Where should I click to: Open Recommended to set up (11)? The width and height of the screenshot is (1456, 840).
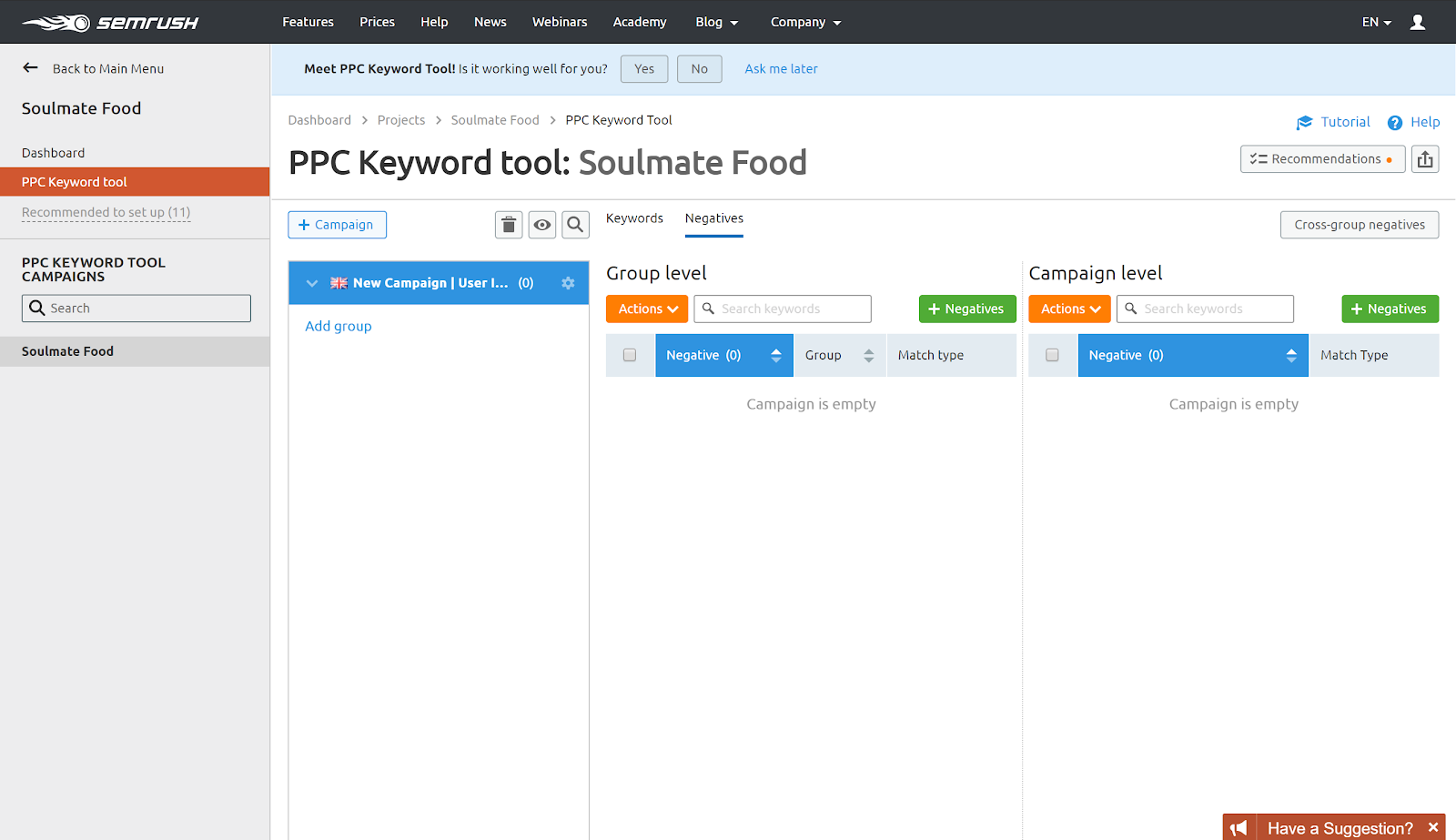tap(106, 212)
